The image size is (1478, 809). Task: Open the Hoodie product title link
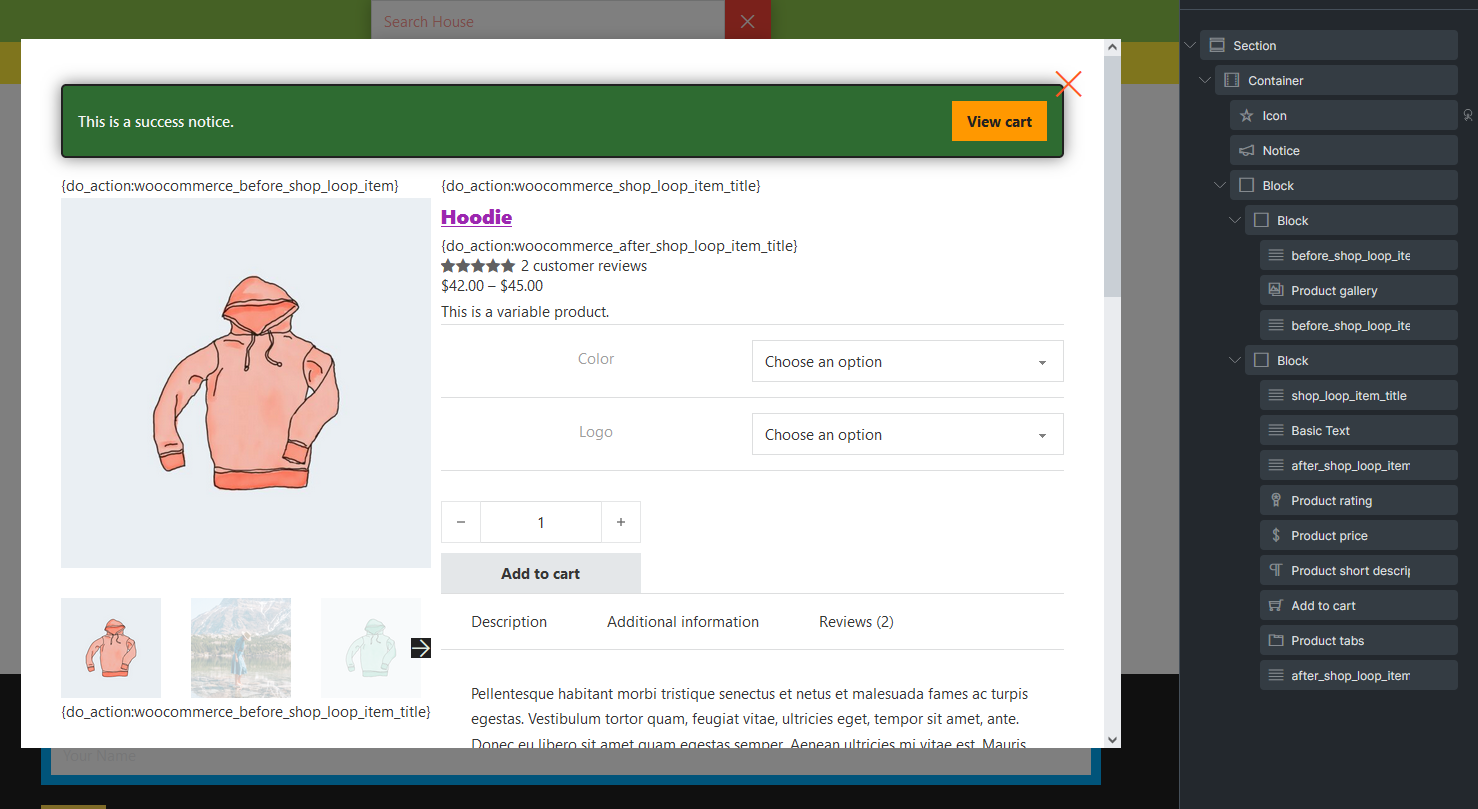coord(476,217)
